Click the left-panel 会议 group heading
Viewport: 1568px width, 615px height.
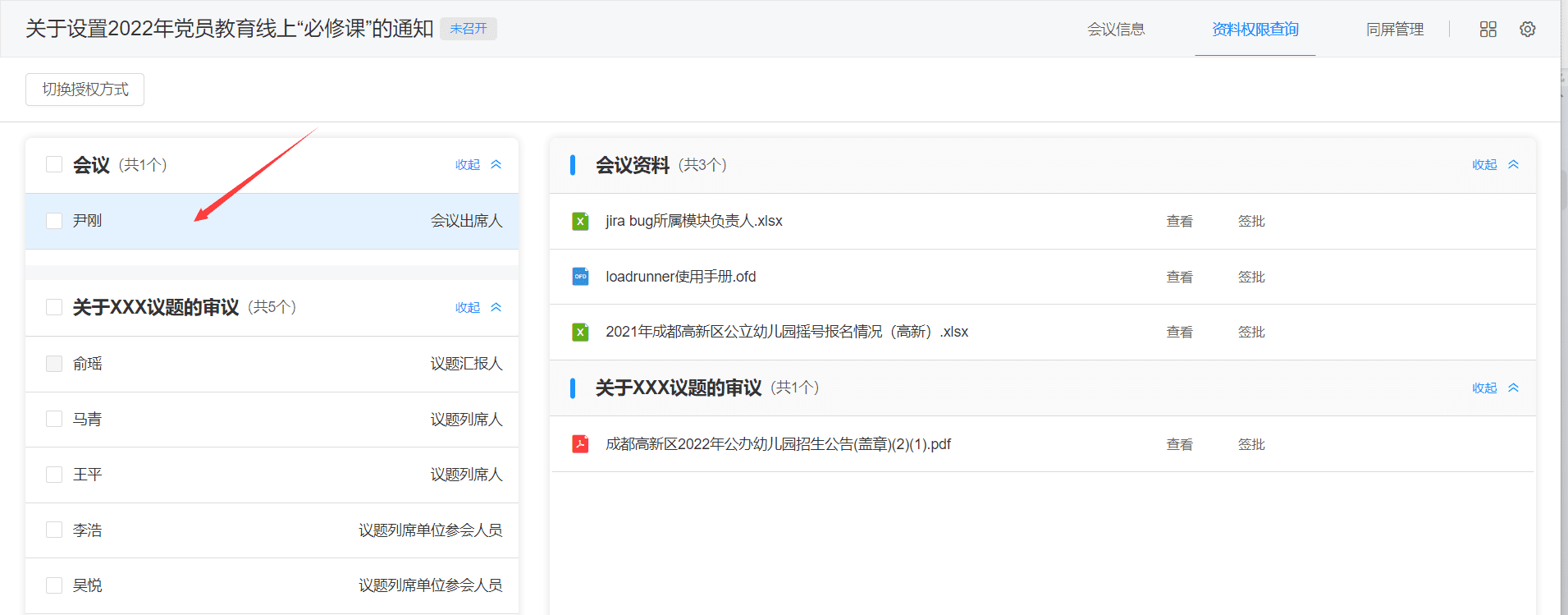point(91,165)
